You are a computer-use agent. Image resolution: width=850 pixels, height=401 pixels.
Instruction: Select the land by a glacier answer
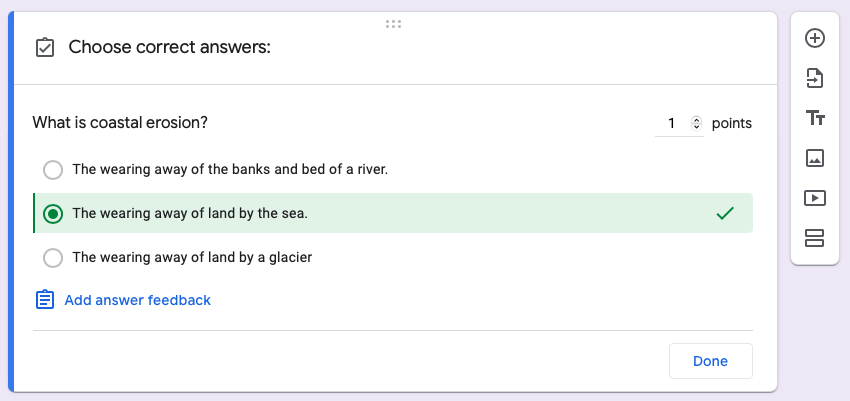[x=53, y=258]
